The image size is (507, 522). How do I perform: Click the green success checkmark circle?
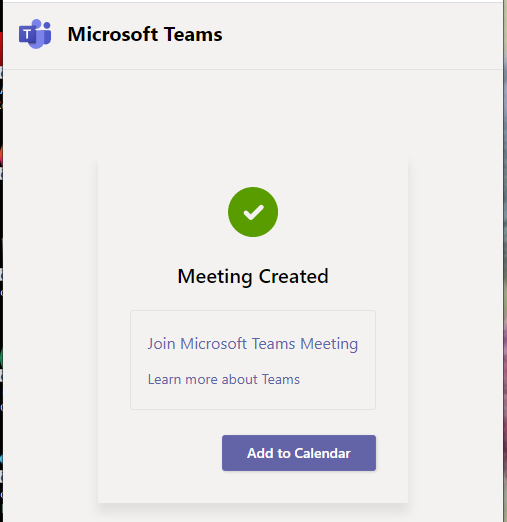click(x=253, y=212)
